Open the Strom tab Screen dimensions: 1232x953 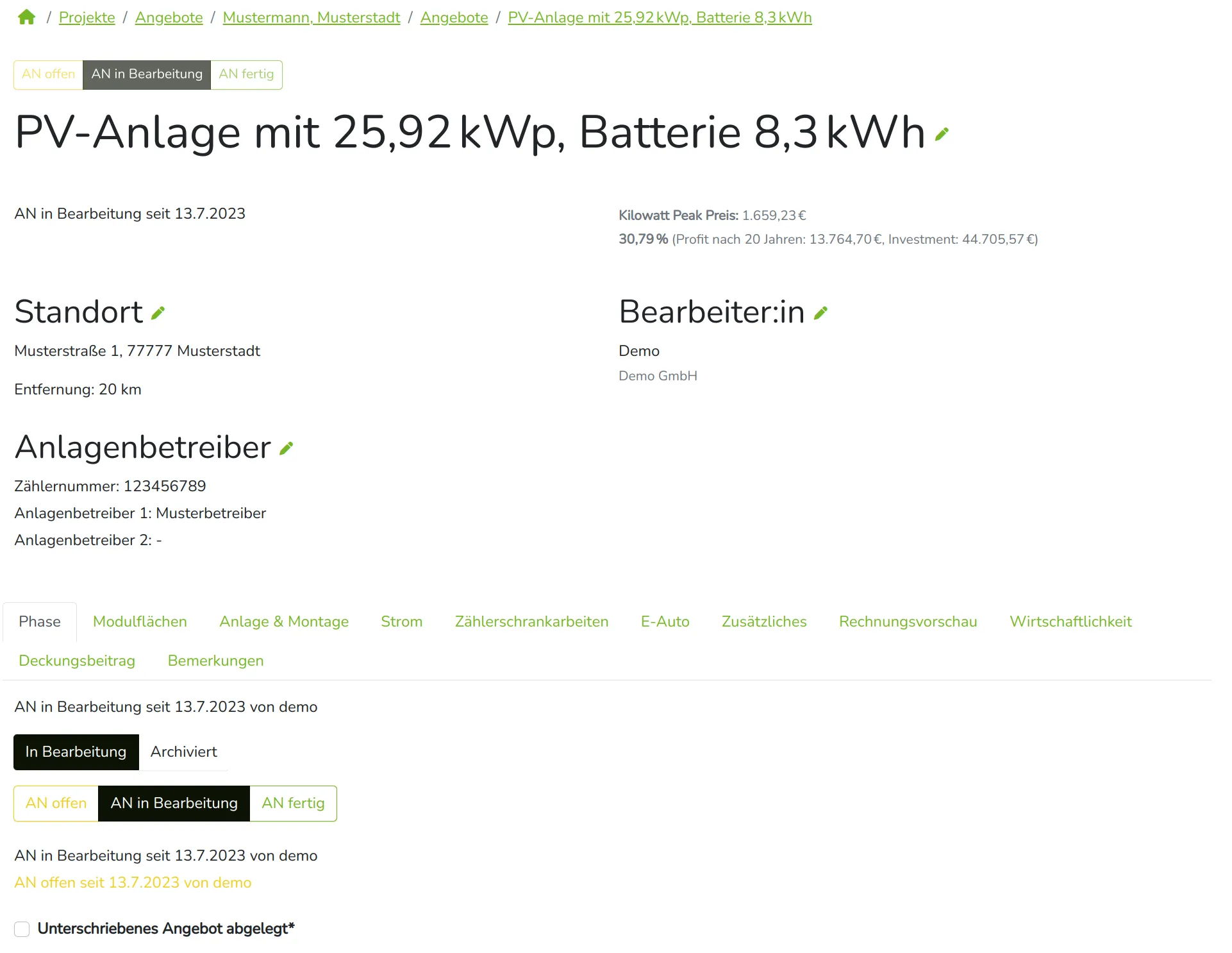click(402, 621)
